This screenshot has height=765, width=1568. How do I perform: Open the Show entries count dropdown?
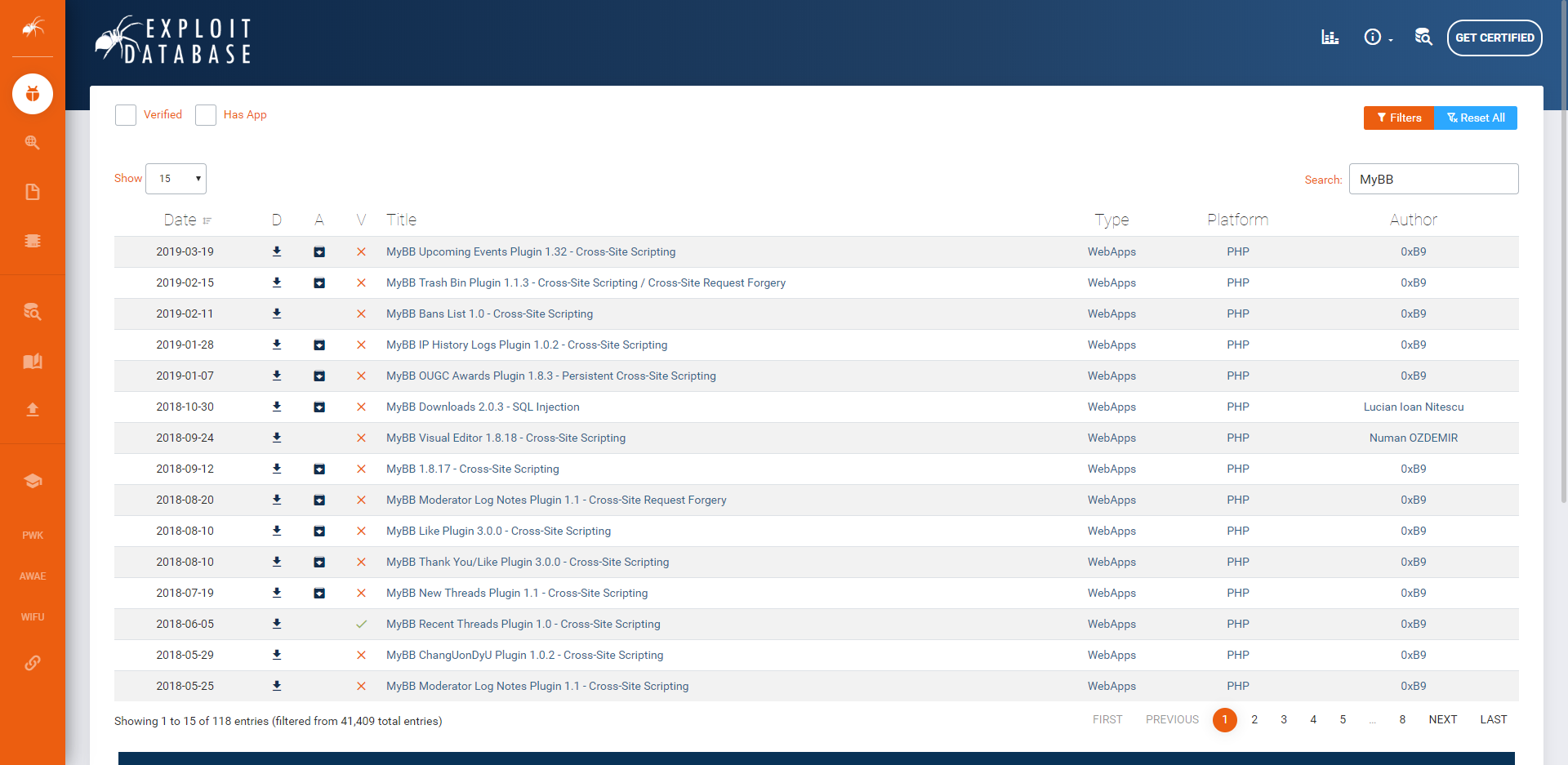[x=176, y=179]
